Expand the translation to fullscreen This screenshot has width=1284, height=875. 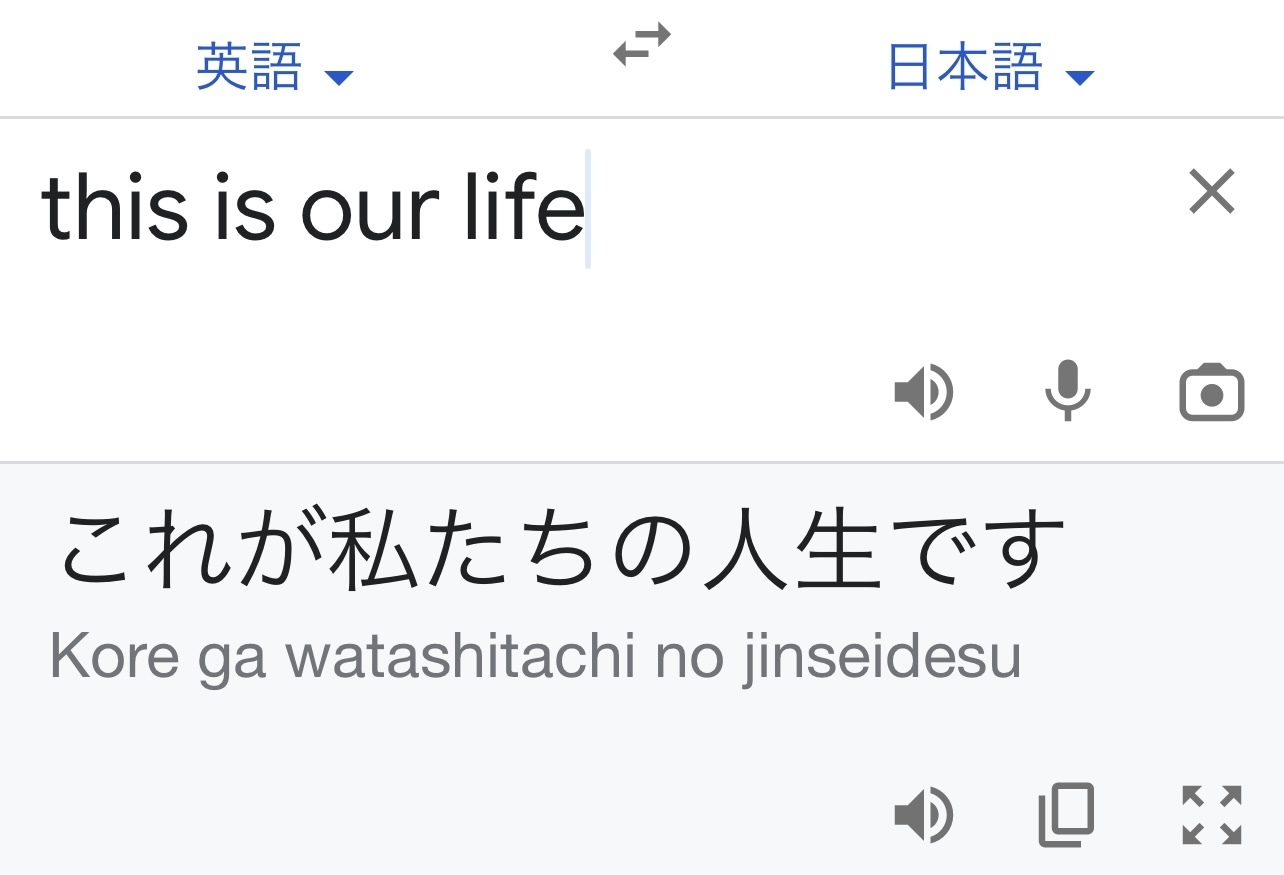point(1212,814)
